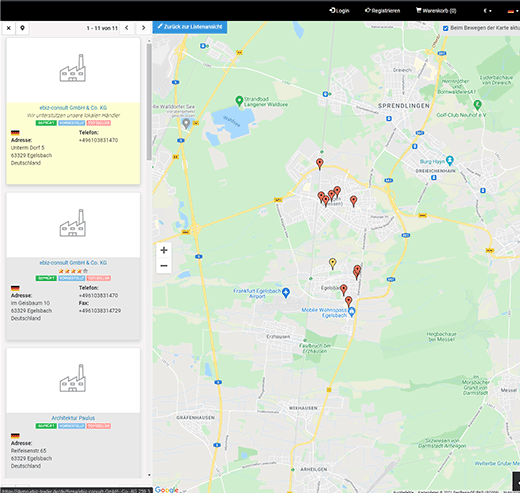
Task: Click the Strandbad Langener Waldsee green pin
Action: tap(239, 101)
